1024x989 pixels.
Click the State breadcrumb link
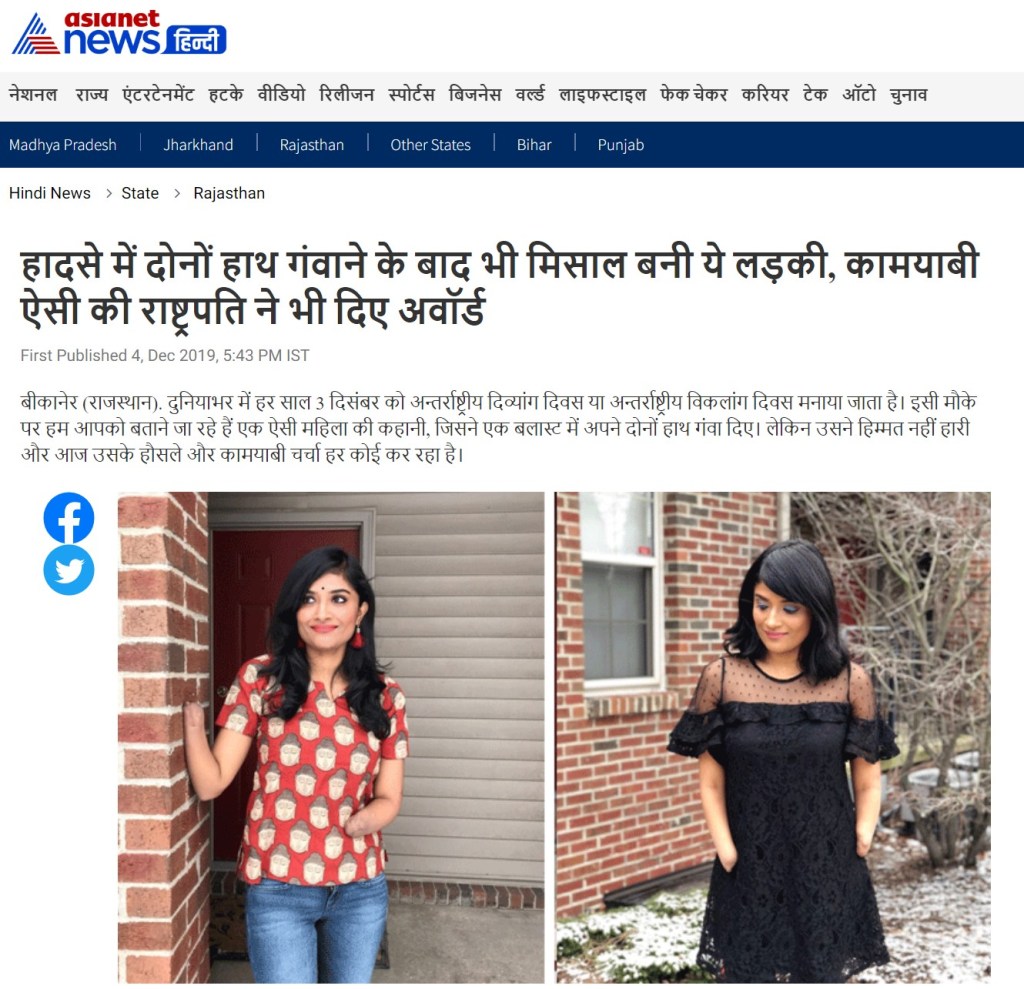click(x=140, y=193)
